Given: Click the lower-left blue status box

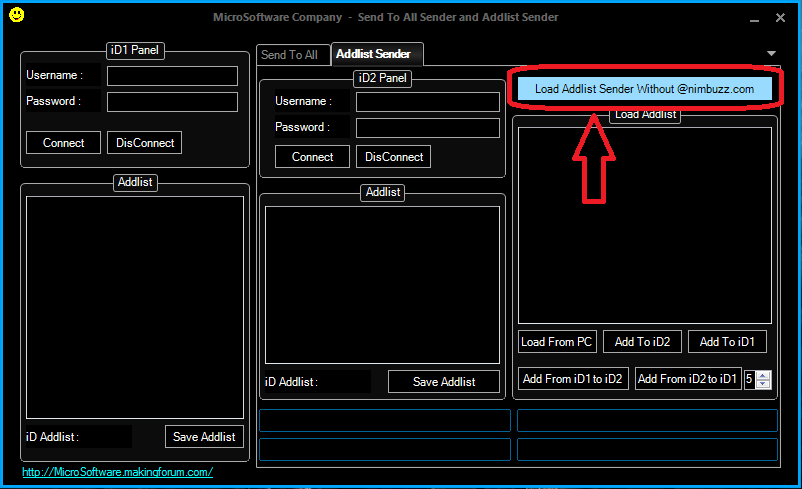Looking at the screenshot, I should point(385,450).
